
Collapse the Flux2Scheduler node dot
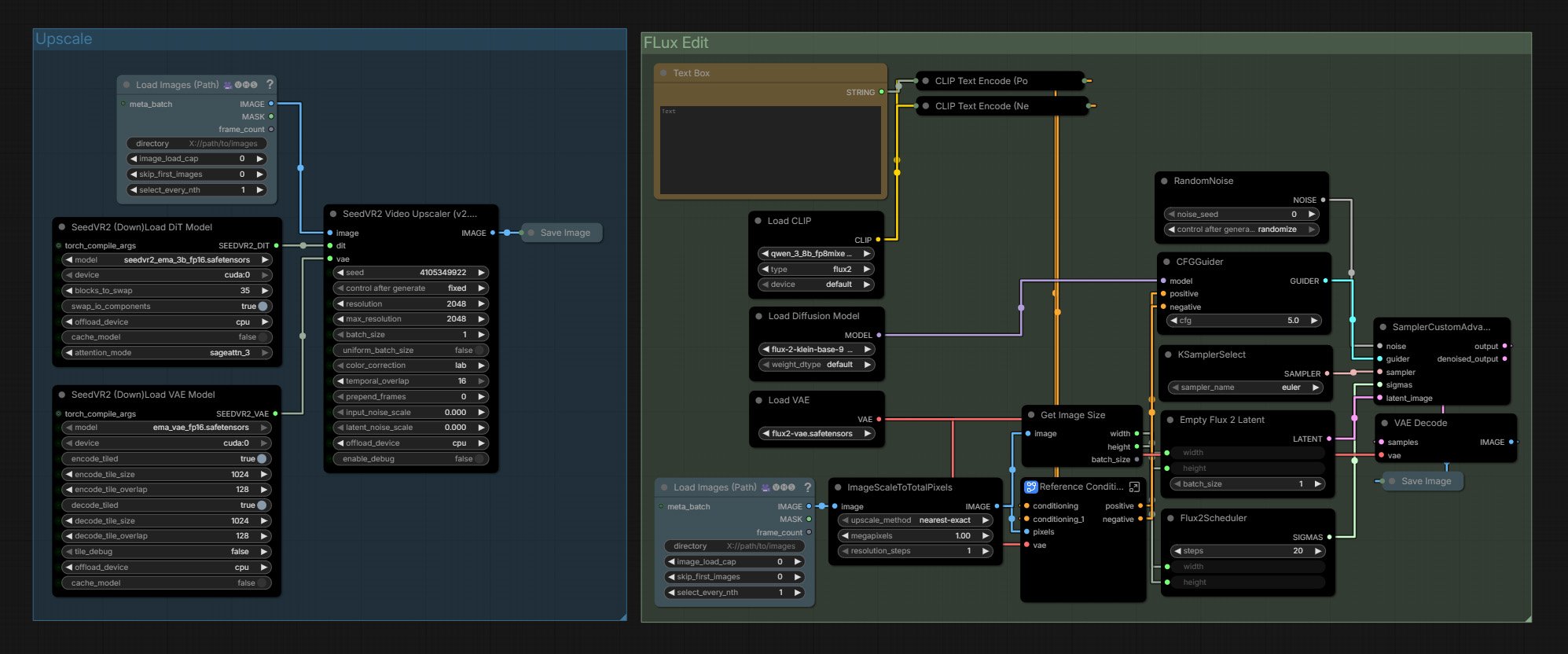1171,518
